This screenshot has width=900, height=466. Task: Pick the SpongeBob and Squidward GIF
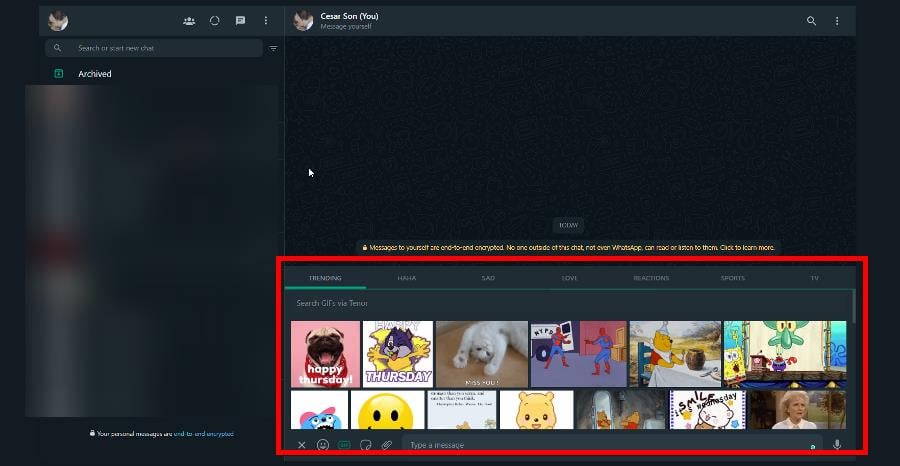pyautogui.click(x=785, y=354)
